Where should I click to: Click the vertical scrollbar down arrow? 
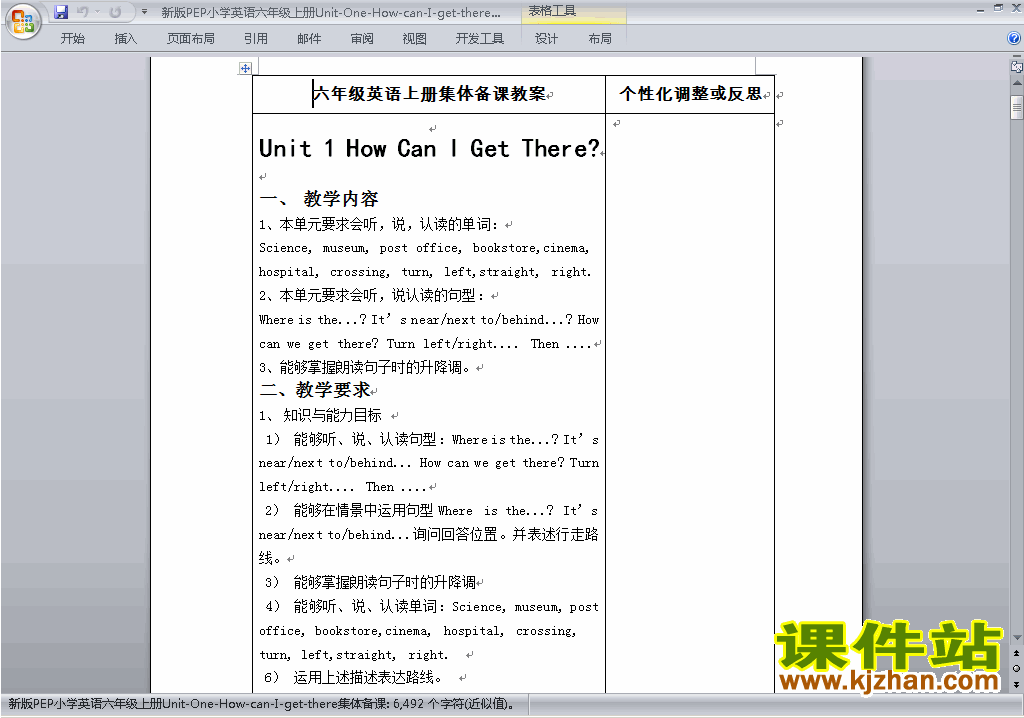1016,638
